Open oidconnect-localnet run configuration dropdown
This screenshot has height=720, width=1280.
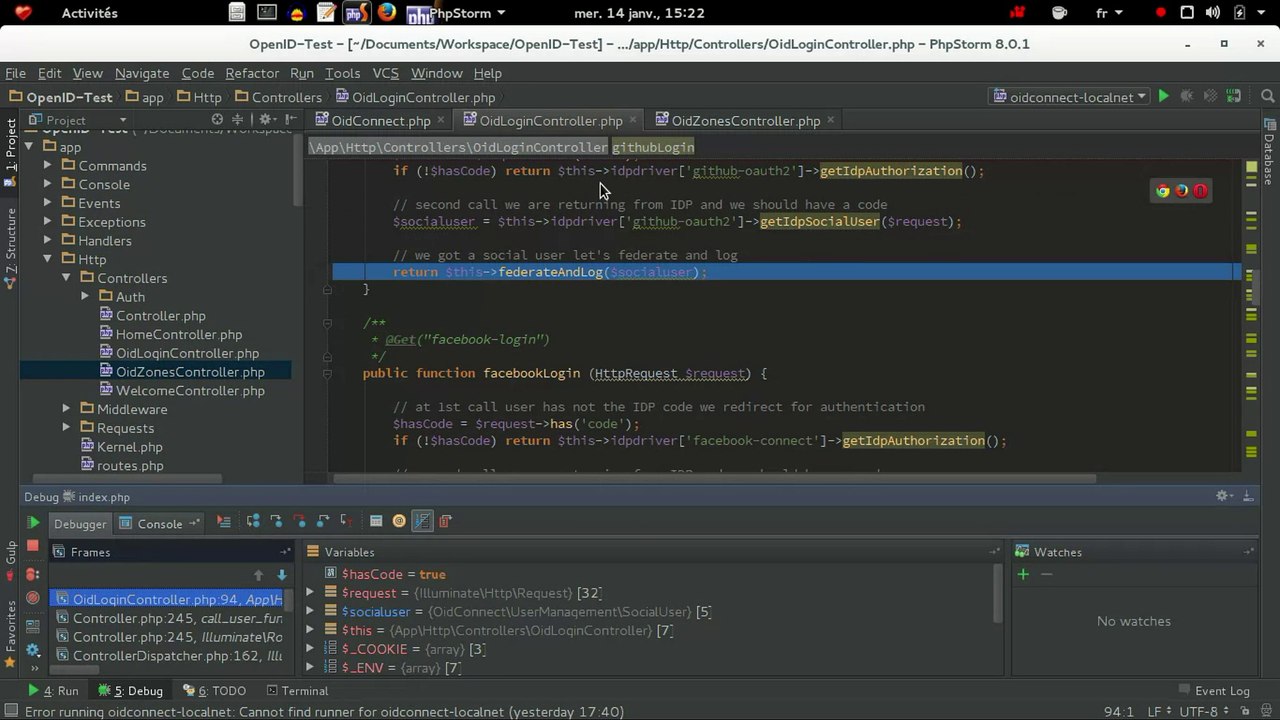point(1069,97)
